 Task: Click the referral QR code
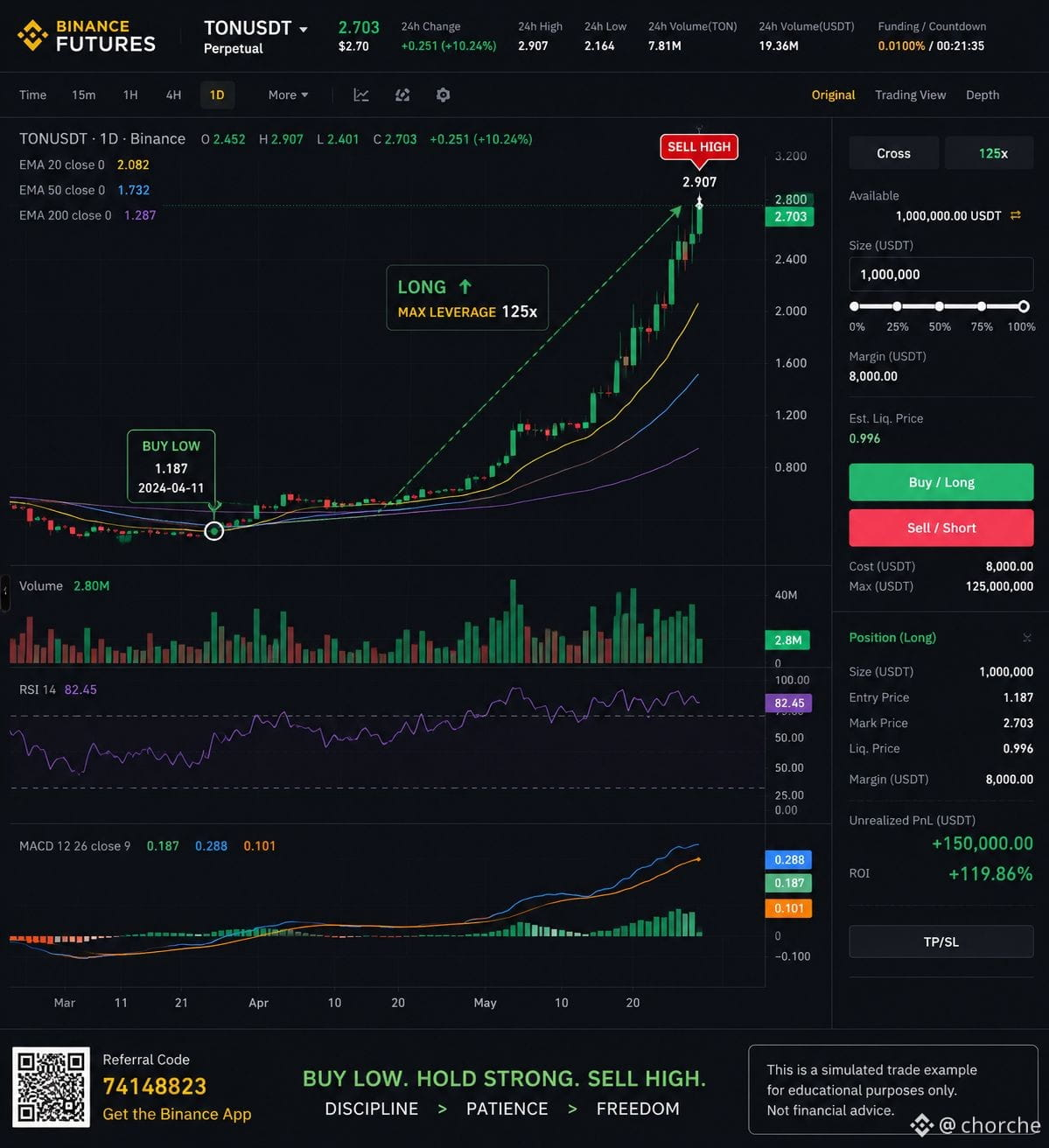click(51, 1087)
